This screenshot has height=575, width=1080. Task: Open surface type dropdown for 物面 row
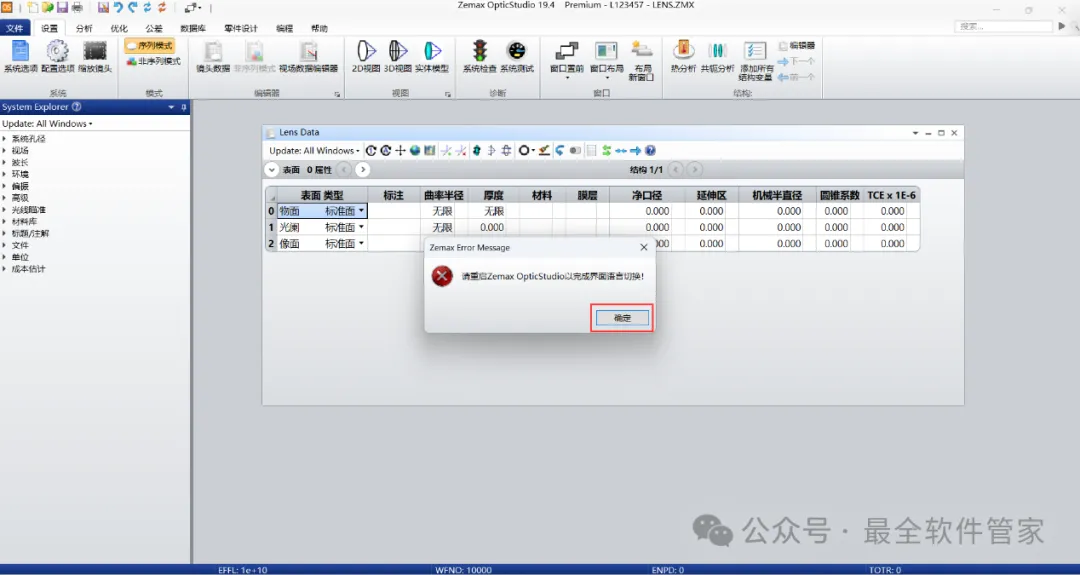362,211
